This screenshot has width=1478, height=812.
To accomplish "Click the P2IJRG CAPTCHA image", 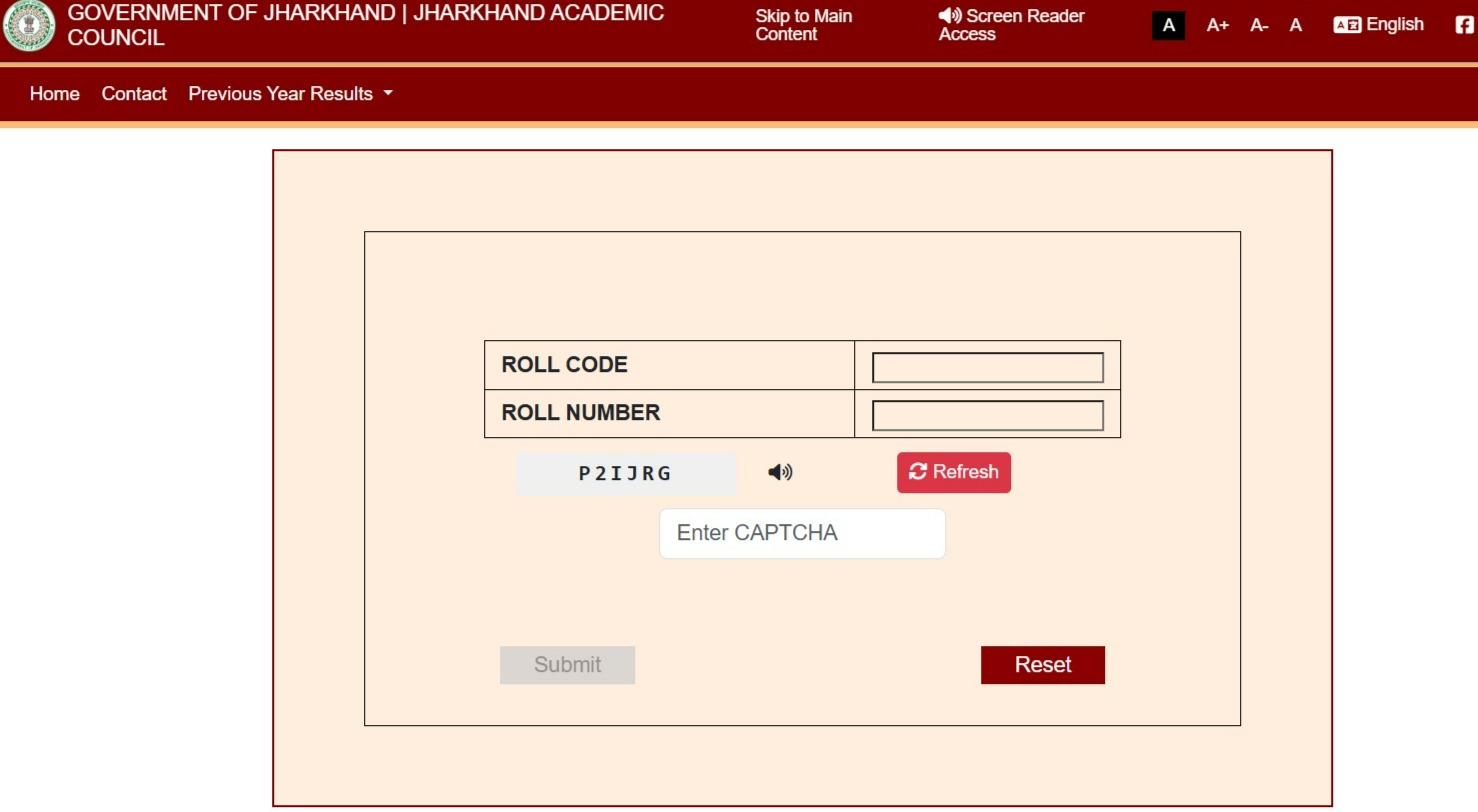I will click(x=626, y=474).
